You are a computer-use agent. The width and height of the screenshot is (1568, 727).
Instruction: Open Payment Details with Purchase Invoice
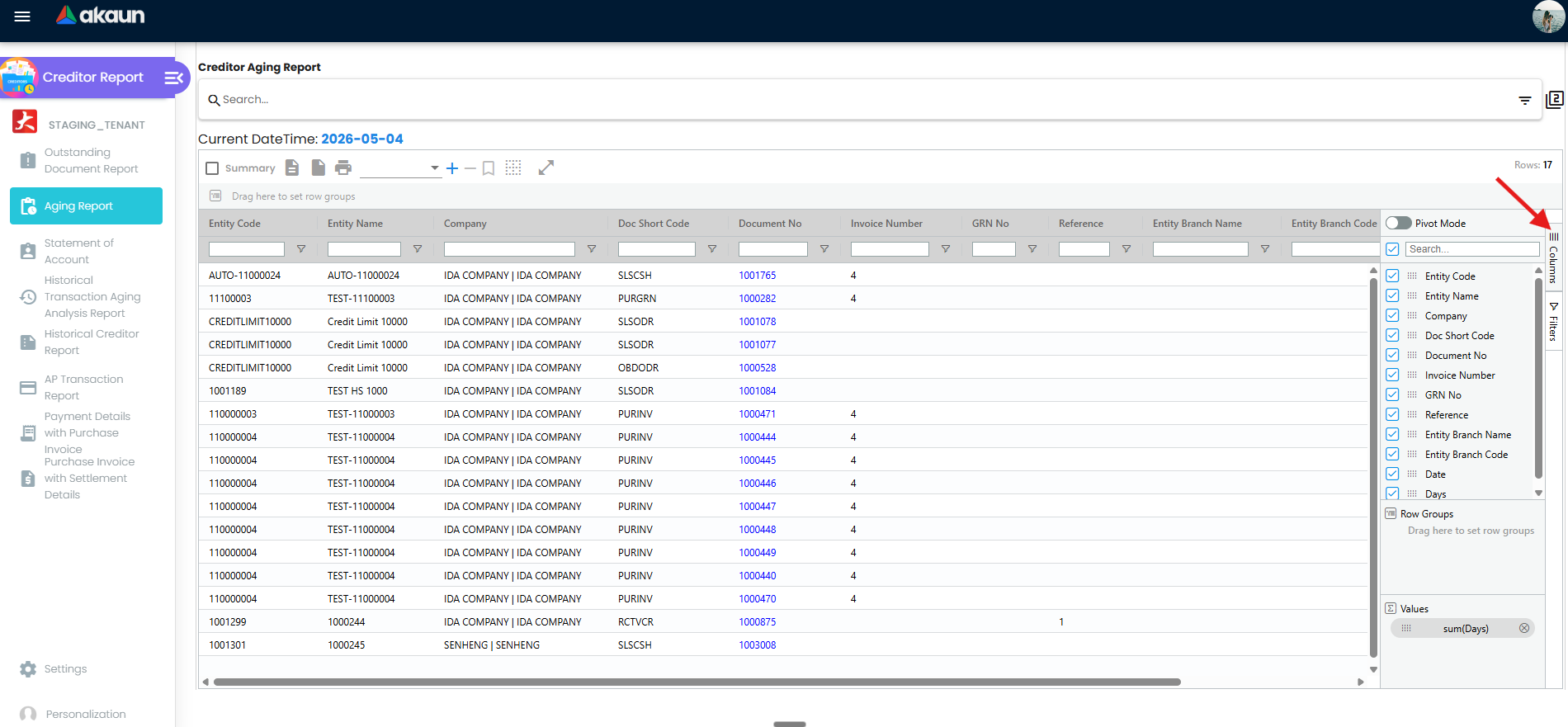(x=87, y=433)
